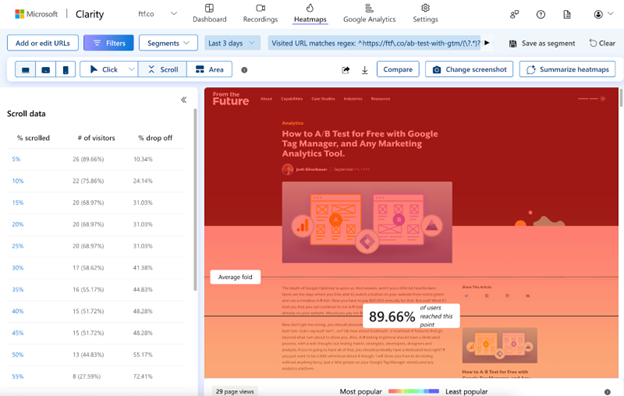Select the 25% scrolled row

(96, 246)
